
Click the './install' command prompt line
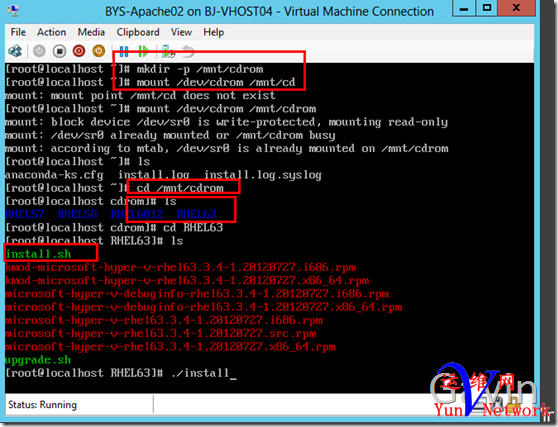click(x=121, y=373)
